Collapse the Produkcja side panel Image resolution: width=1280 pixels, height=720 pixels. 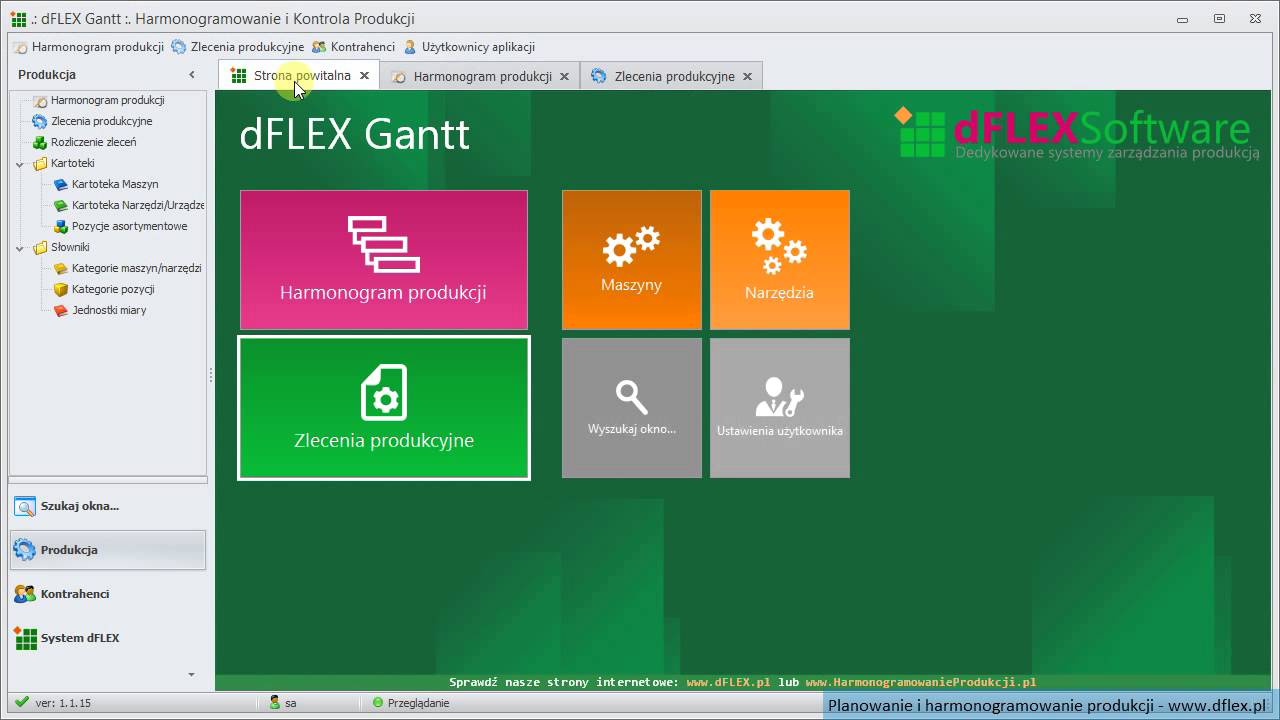[192, 75]
